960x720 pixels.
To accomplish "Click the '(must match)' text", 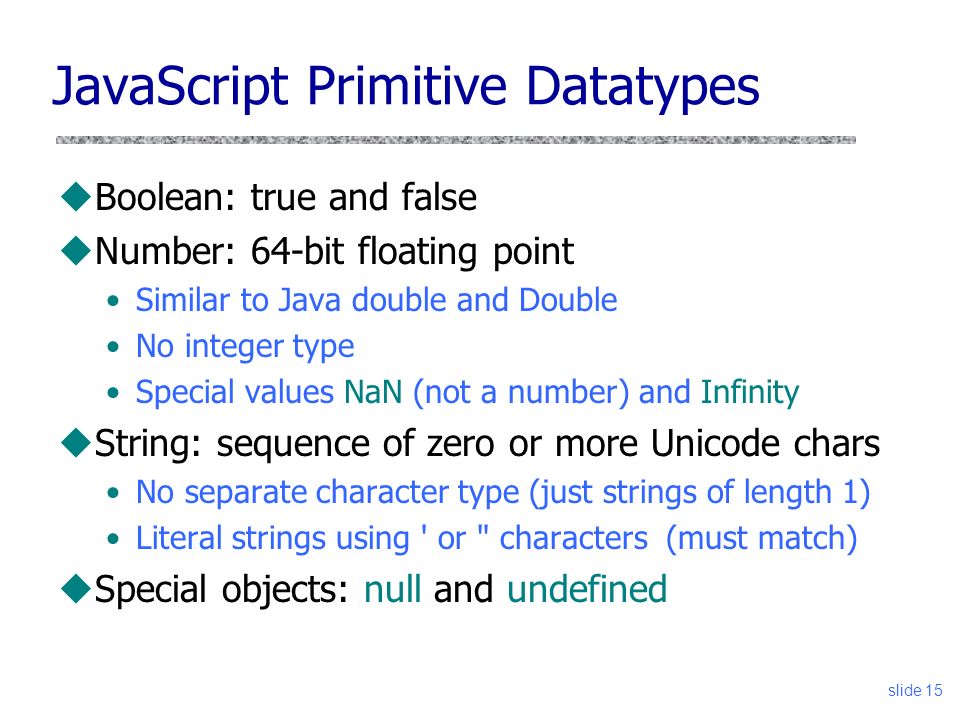I will (x=762, y=539).
